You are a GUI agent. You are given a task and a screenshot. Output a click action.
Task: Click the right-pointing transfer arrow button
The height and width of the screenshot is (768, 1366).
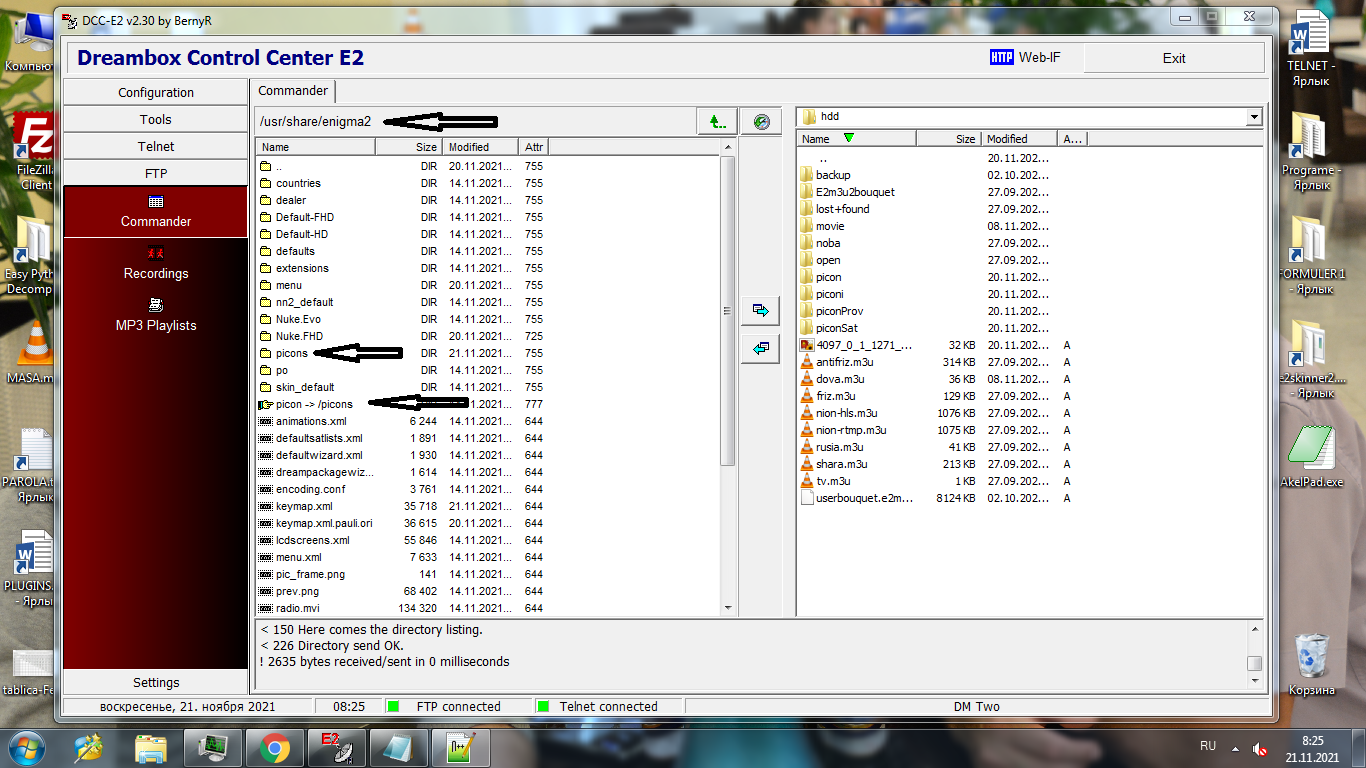(x=760, y=311)
